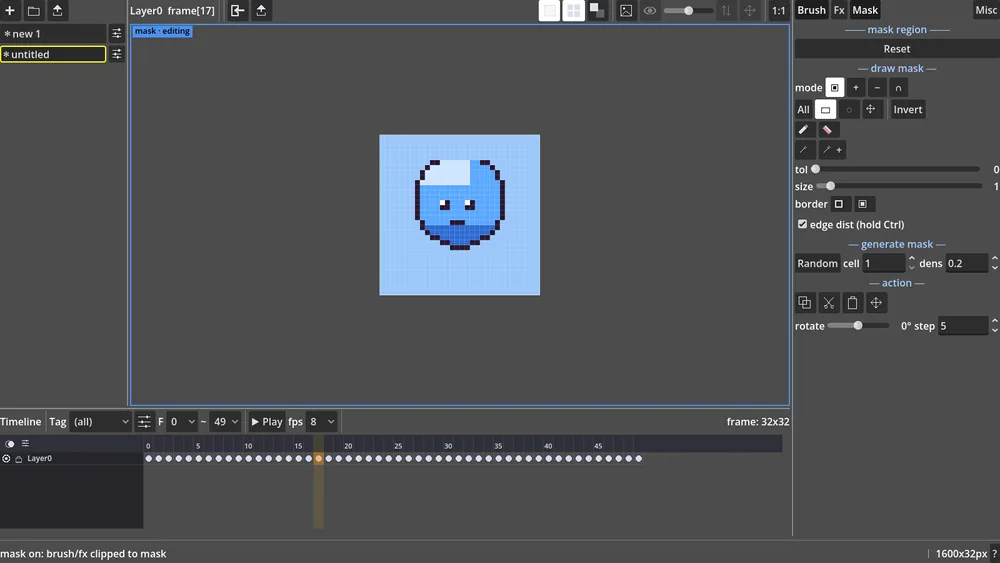Click the rotate step input field

962,326
